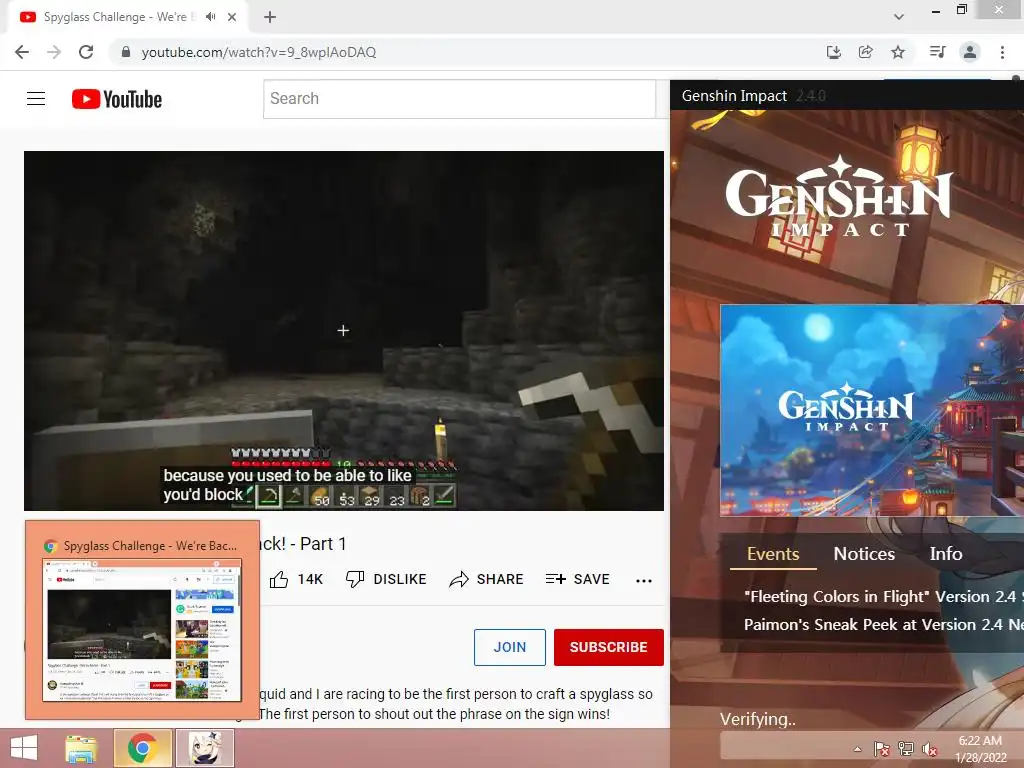Reload the YouTube page
Image resolution: width=1024 pixels, height=768 pixels.
tap(86, 52)
